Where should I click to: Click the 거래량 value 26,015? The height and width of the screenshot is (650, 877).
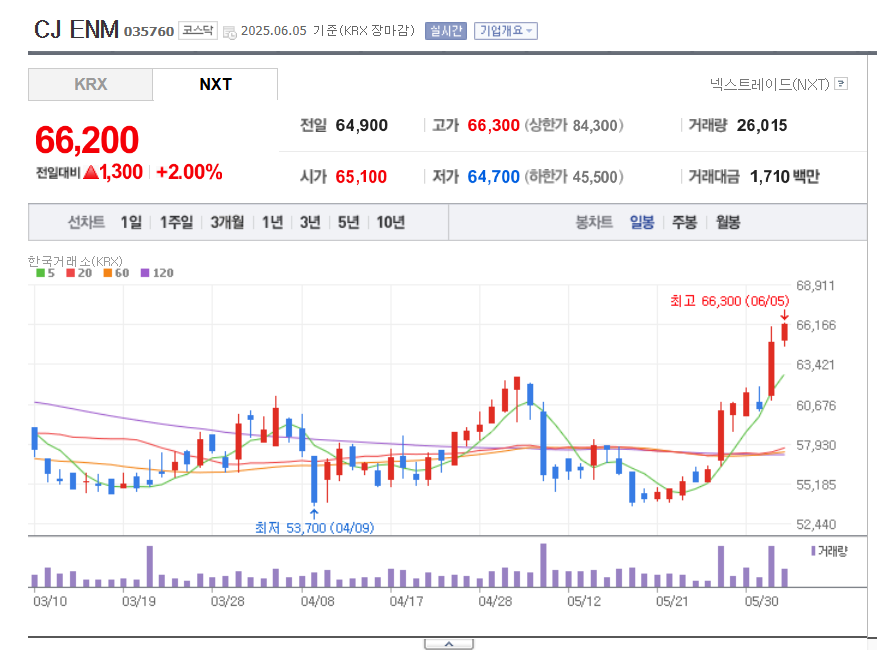tap(762, 125)
